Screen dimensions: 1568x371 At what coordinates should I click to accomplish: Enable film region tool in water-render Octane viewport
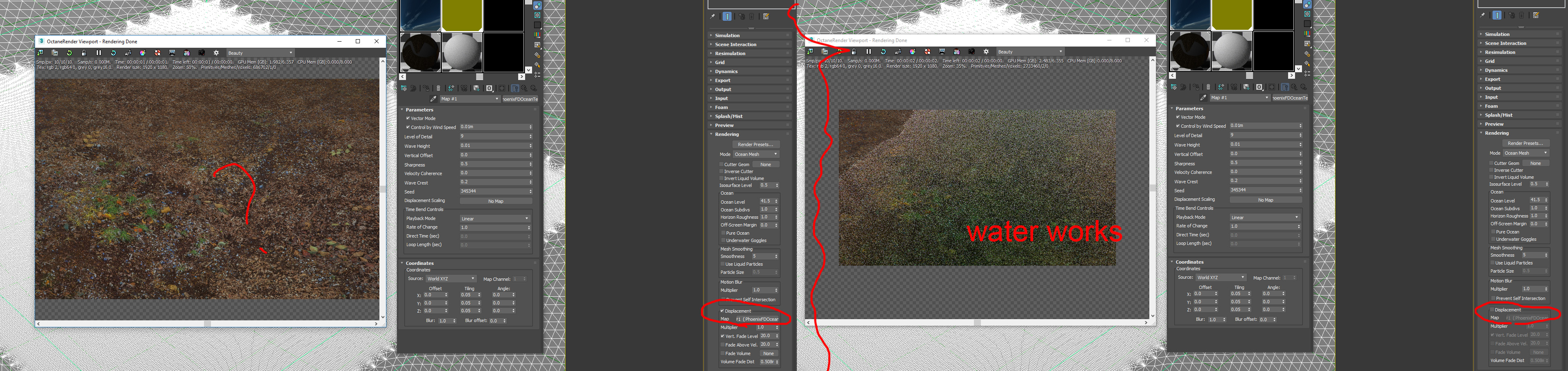click(x=957, y=52)
